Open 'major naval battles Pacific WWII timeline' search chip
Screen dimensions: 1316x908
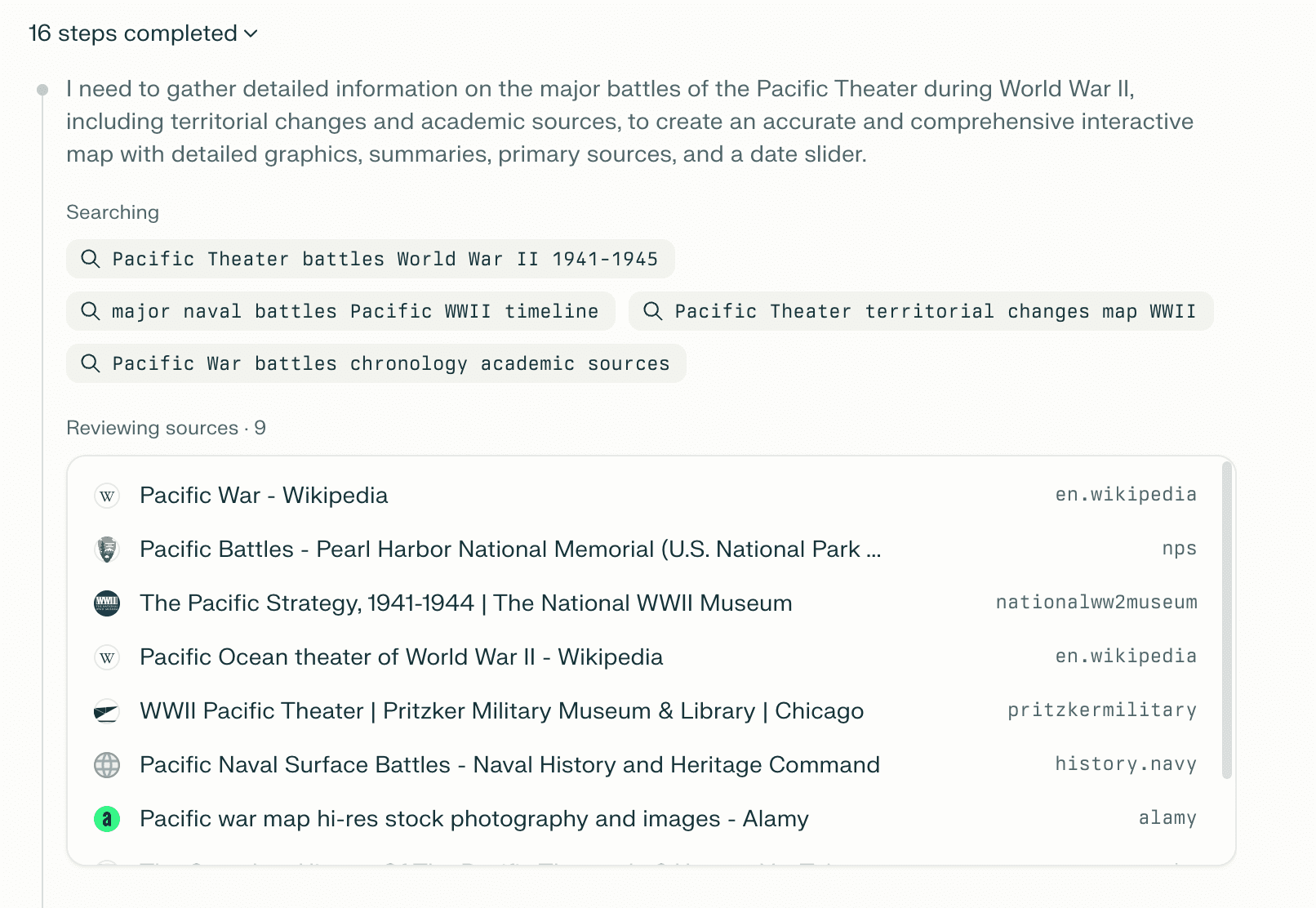[340, 311]
